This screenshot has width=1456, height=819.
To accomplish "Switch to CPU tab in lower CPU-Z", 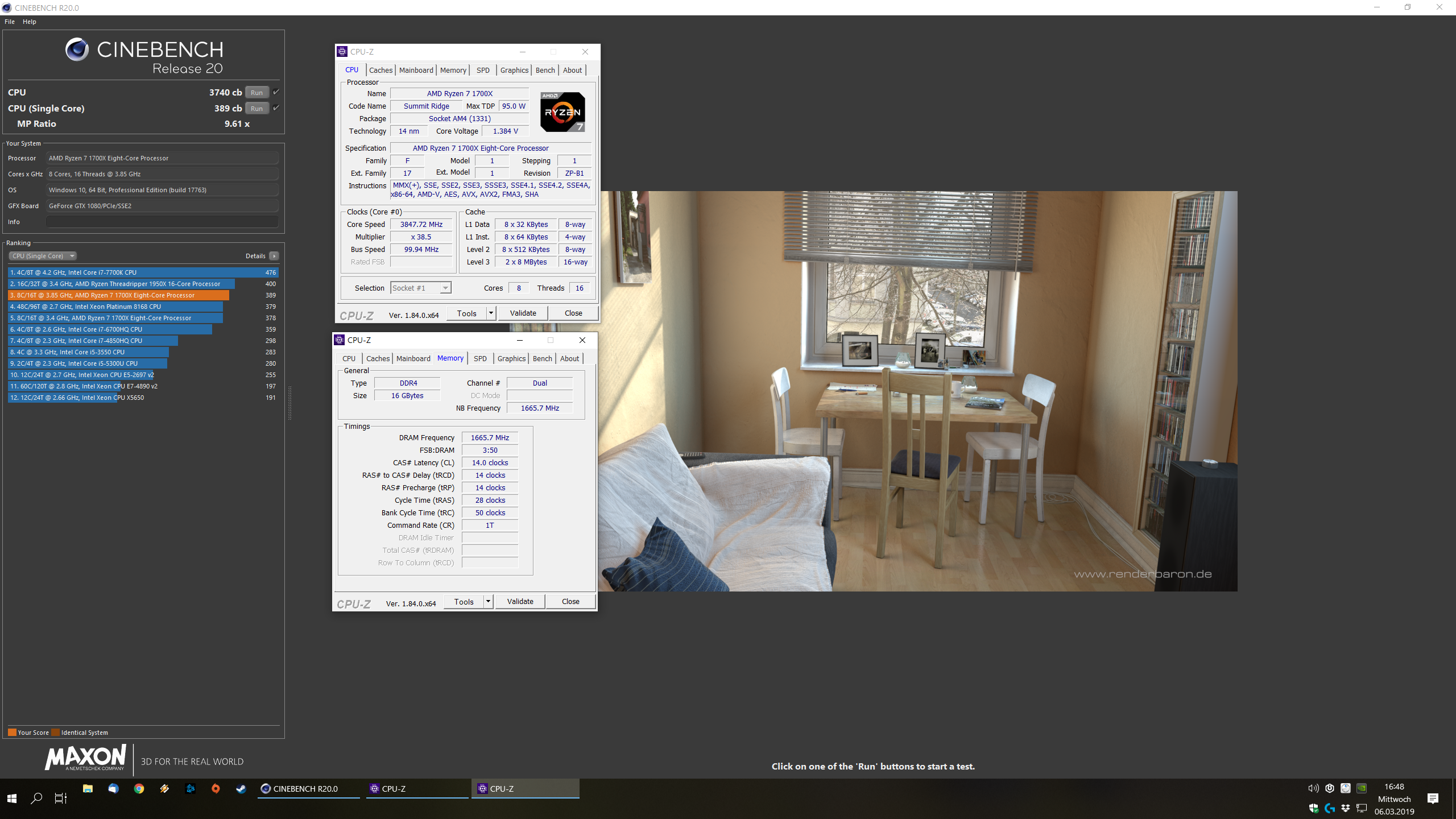I will click(x=349, y=358).
